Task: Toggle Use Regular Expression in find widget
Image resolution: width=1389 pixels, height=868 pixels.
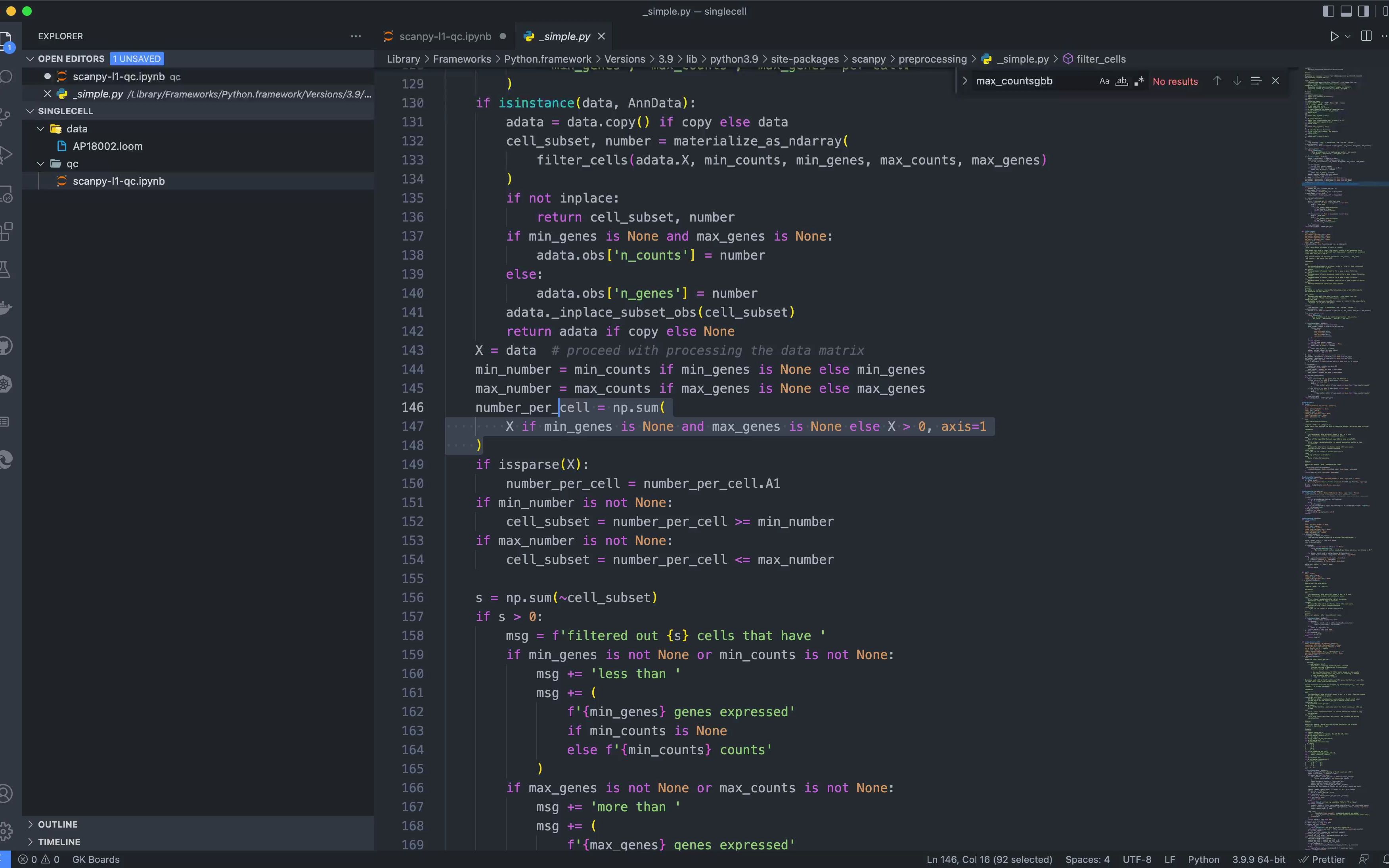Action: [1139, 81]
